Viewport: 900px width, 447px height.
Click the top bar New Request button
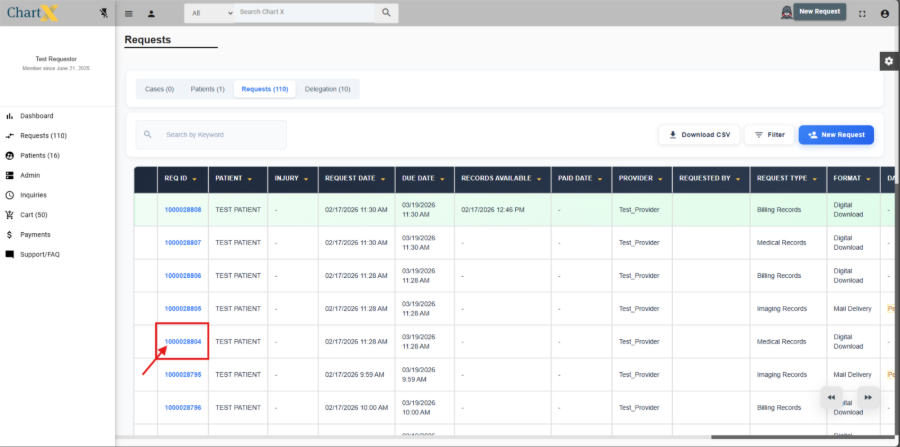click(820, 11)
